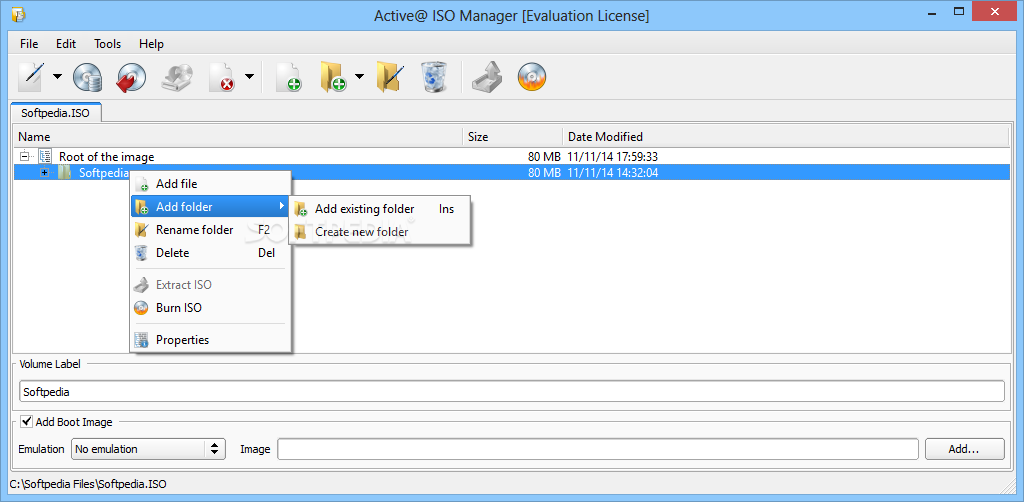This screenshot has height=502, width=1024.
Task: Click the application icon in title bar
Action: tap(18, 14)
